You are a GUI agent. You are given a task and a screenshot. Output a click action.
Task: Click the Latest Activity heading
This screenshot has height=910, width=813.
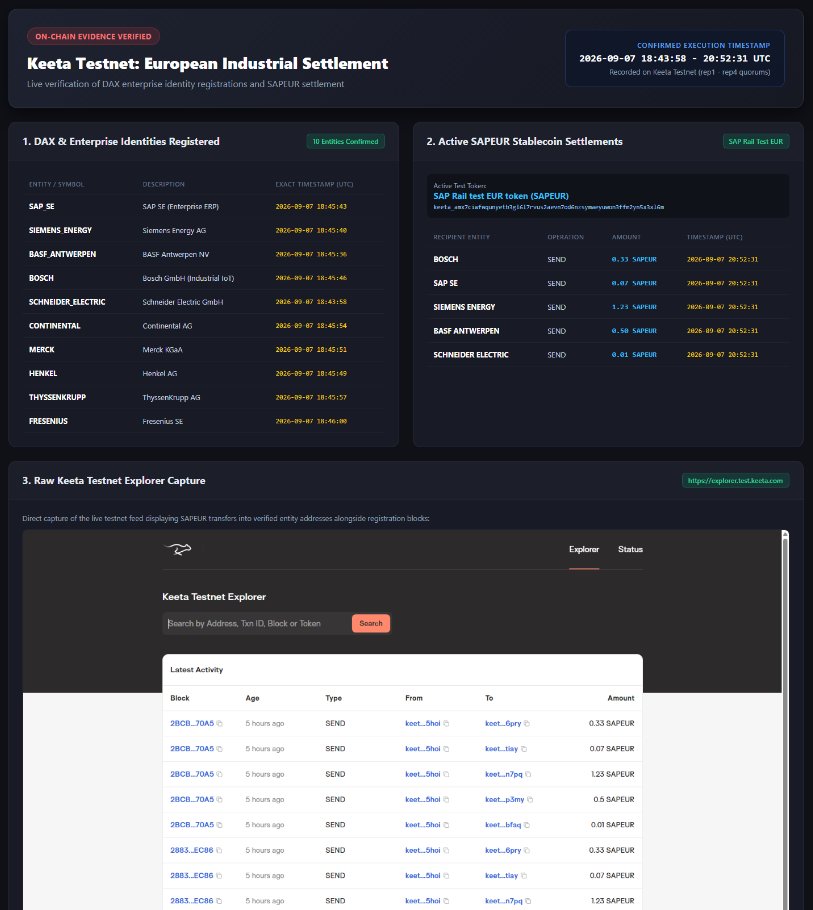(197, 670)
